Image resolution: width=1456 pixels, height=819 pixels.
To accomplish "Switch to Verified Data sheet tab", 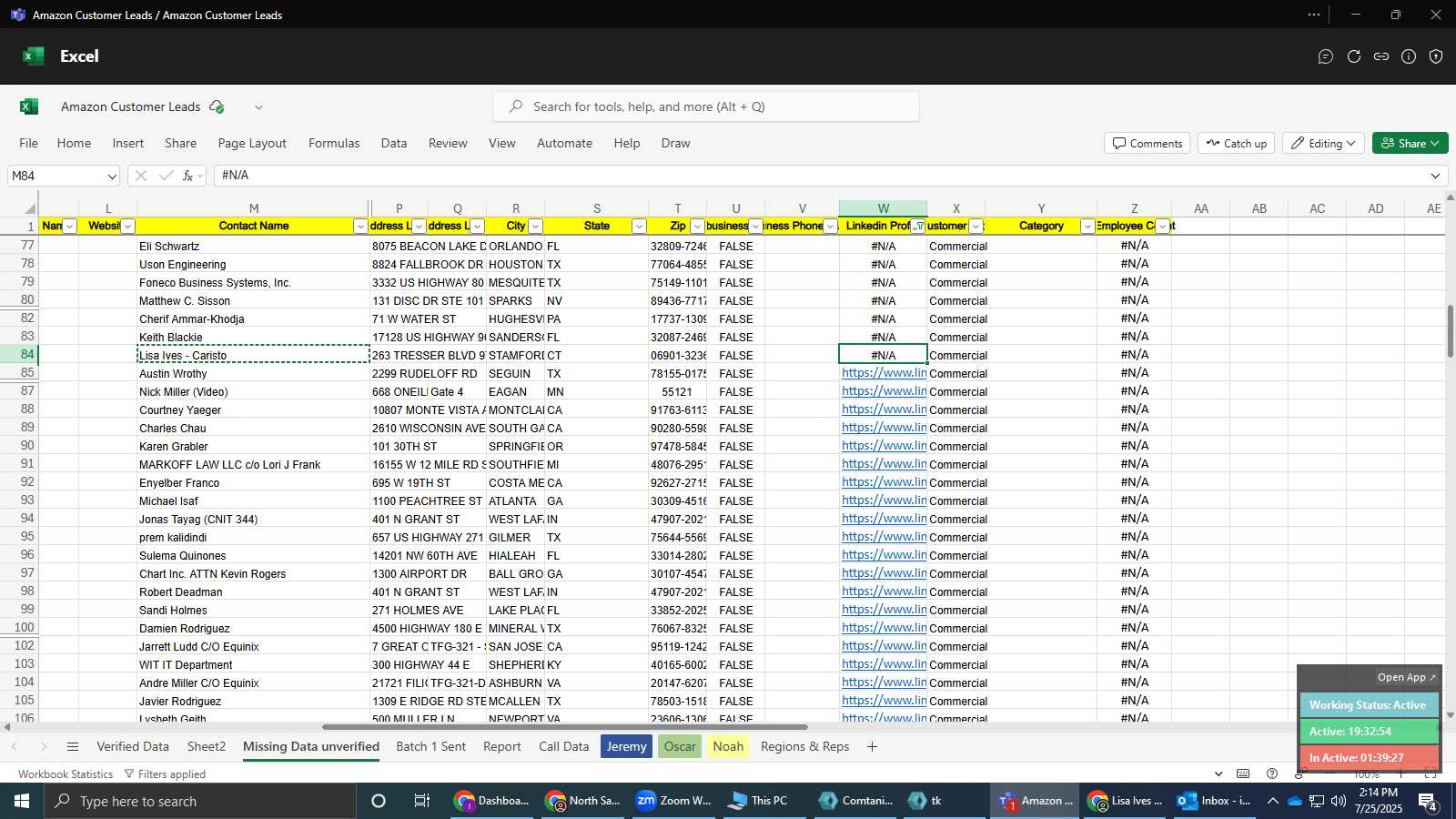I will [x=133, y=747].
